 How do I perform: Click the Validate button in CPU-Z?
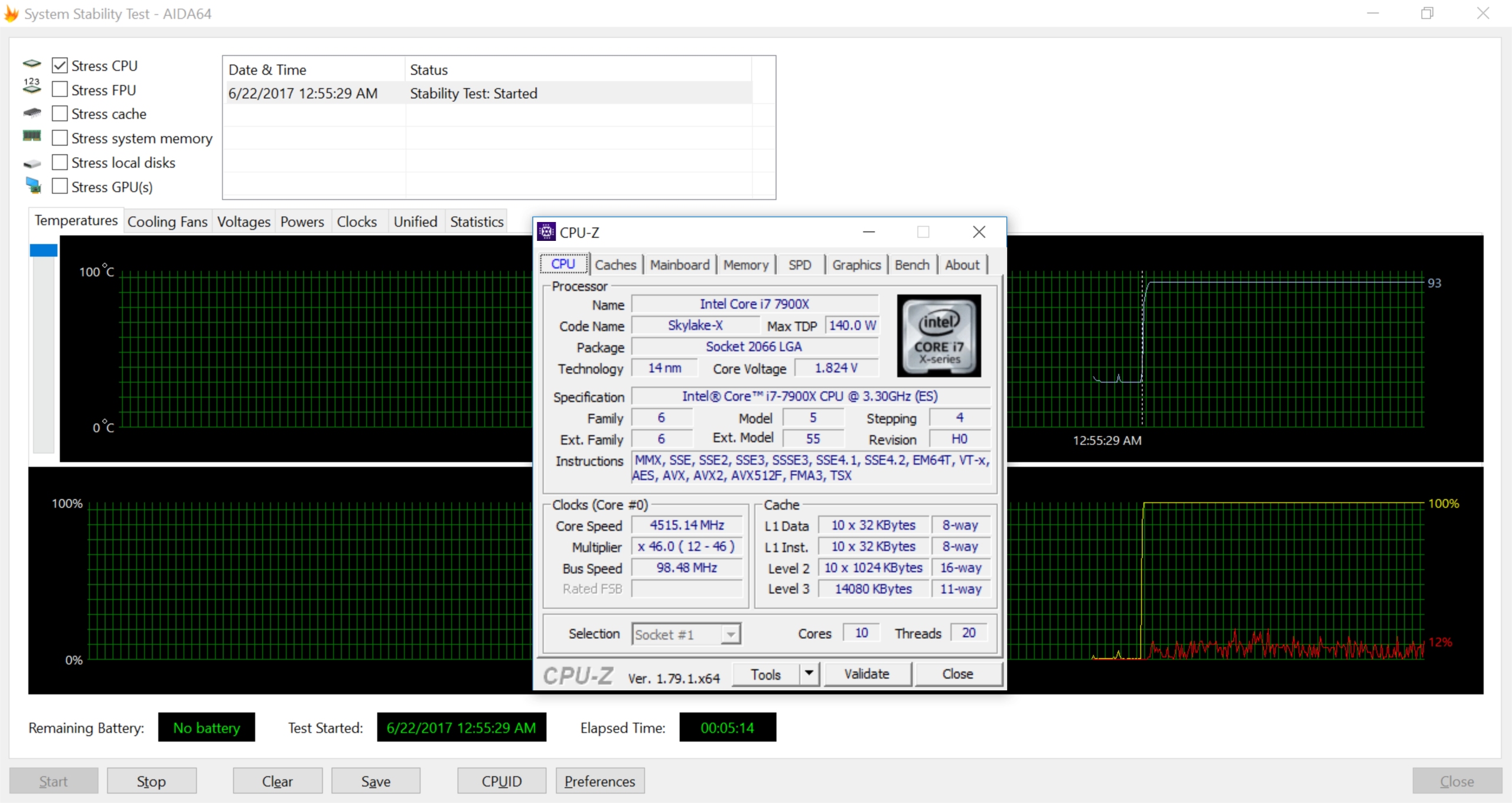click(x=866, y=674)
